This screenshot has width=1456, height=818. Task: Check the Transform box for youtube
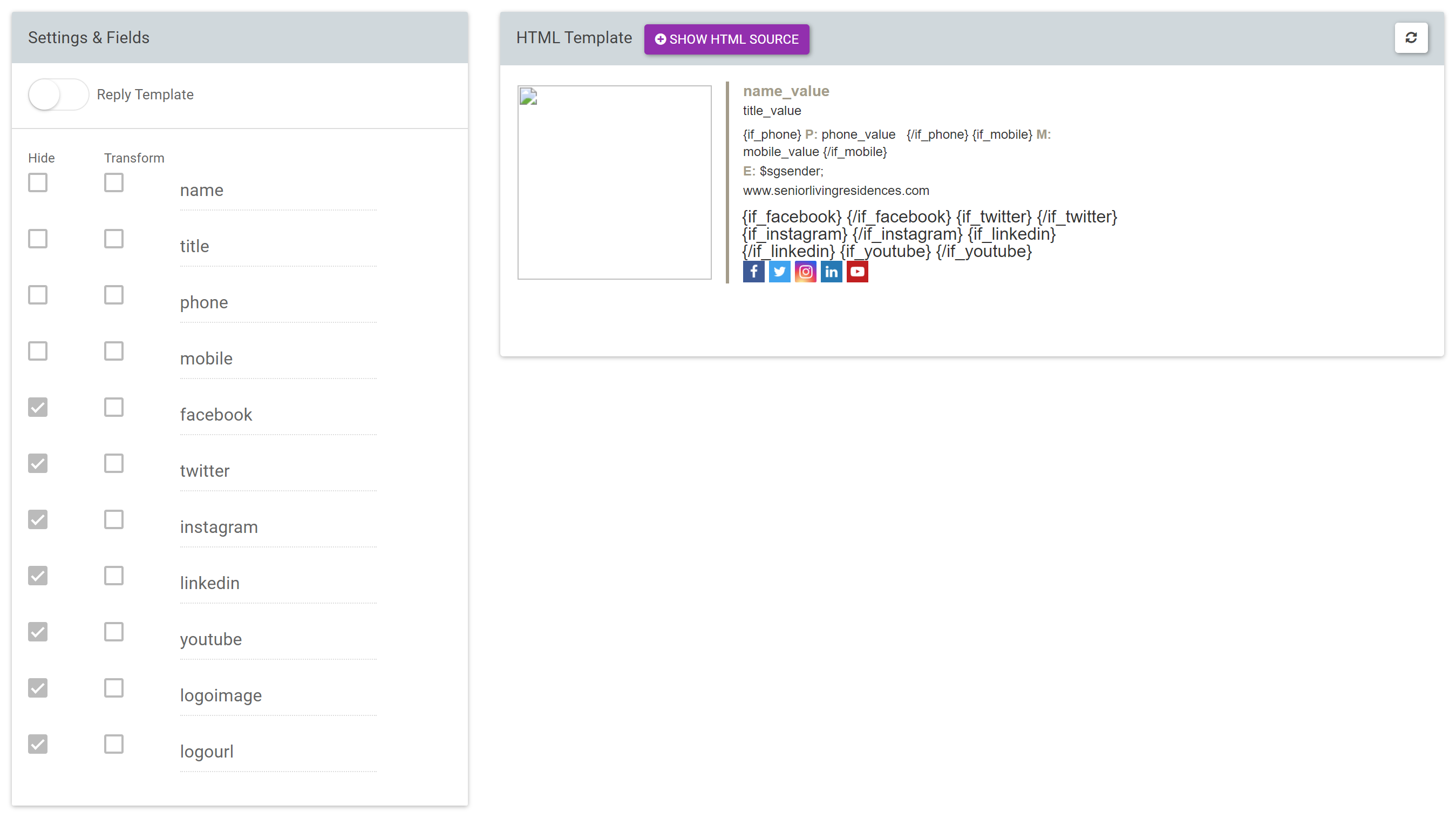click(114, 631)
